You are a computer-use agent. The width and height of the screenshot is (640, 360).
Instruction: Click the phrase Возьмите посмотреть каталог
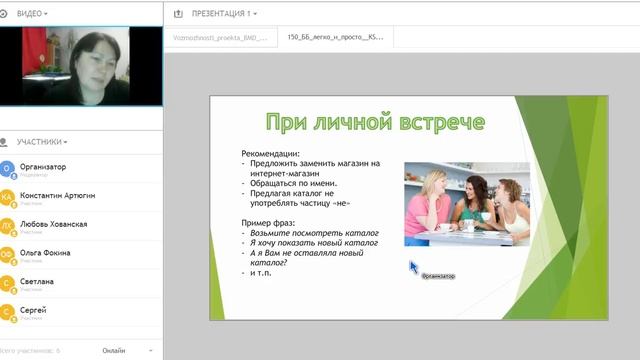[x=314, y=233]
